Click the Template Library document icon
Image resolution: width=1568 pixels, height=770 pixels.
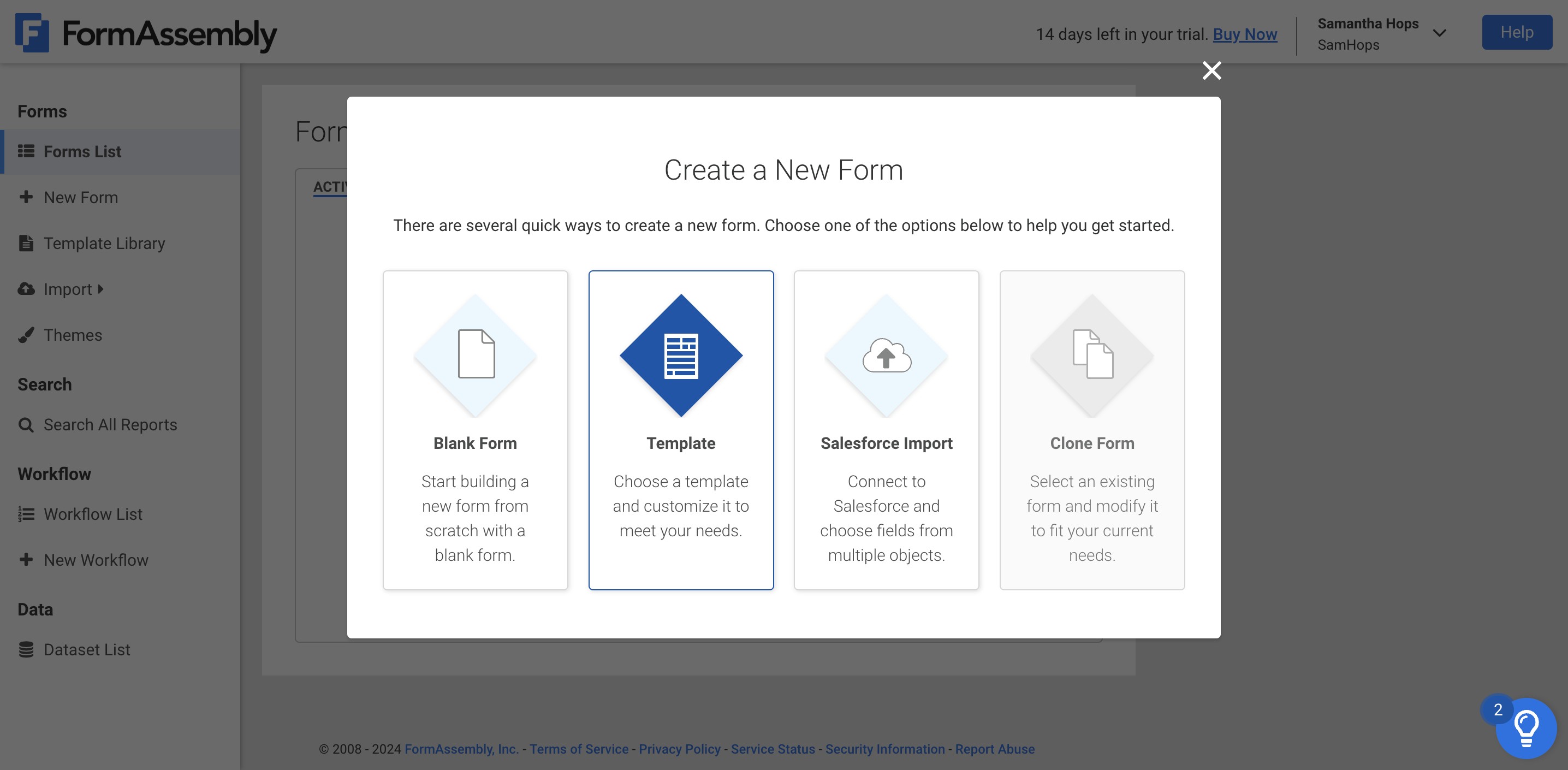tap(26, 243)
